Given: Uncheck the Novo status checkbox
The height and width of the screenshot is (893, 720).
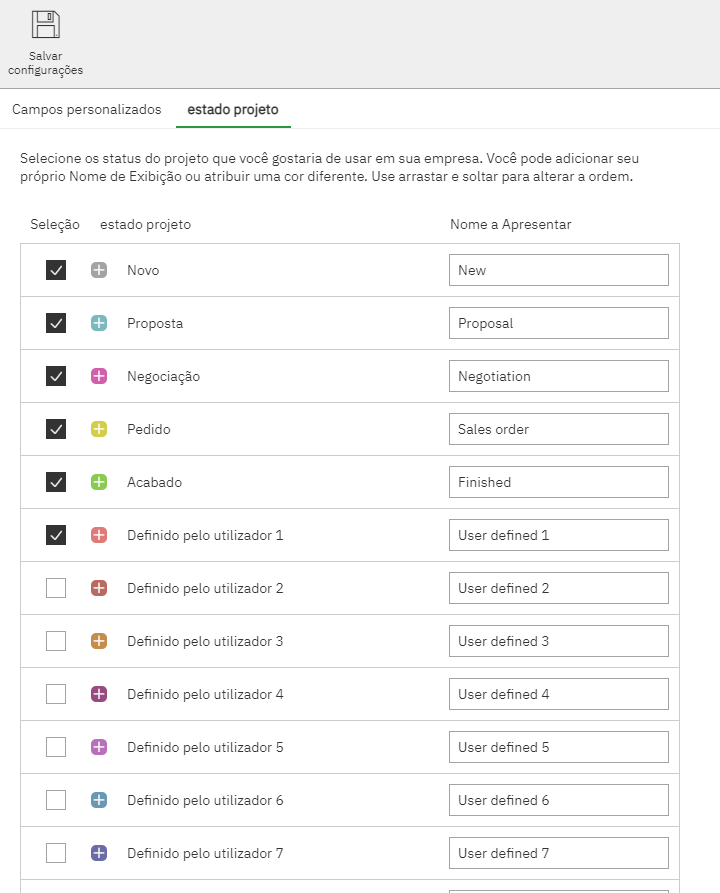Looking at the screenshot, I should [56, 270].
